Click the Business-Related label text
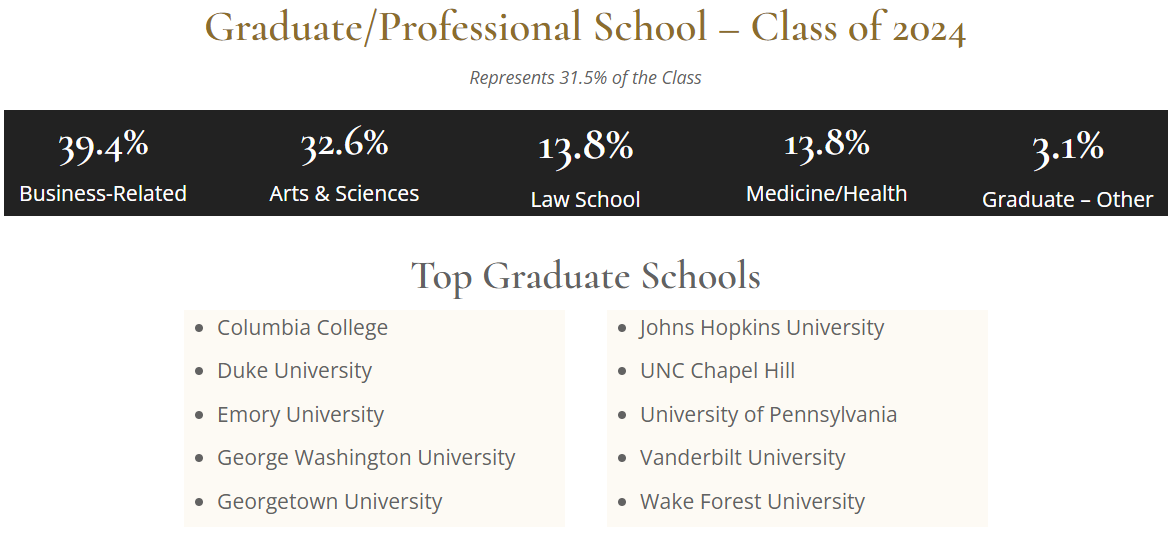Screen dimensions: 1175x535 (x=103, y=193)
